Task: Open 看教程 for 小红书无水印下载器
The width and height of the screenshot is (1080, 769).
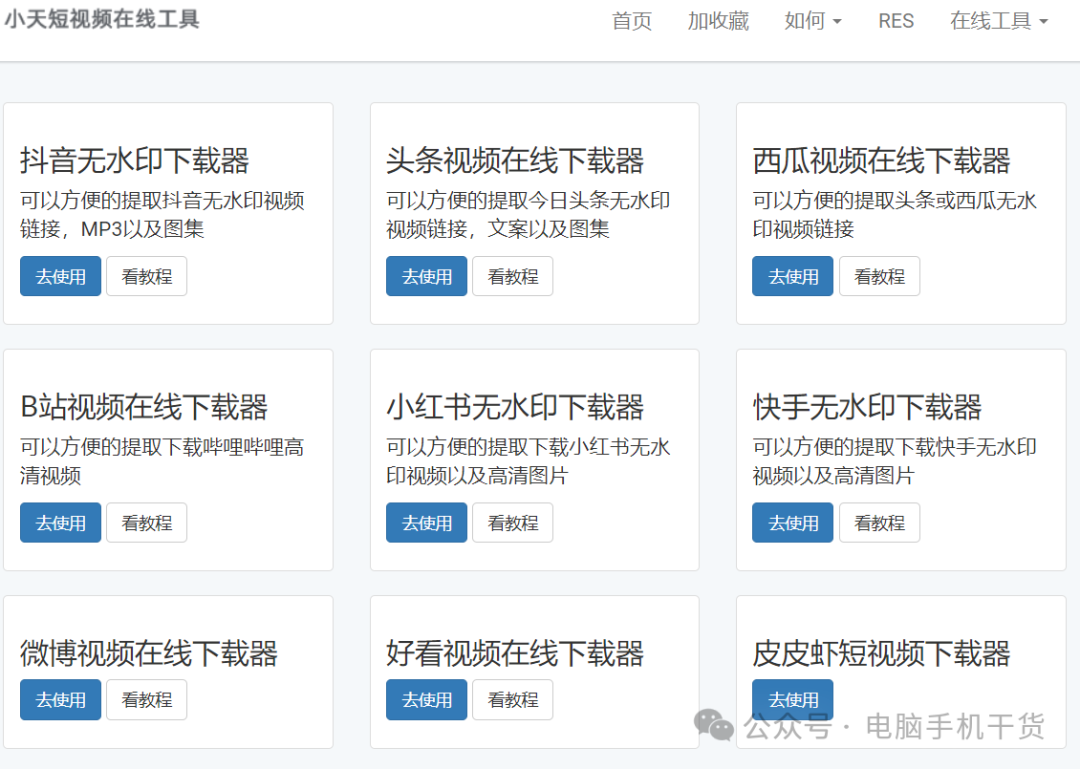Action: point(512,523)
